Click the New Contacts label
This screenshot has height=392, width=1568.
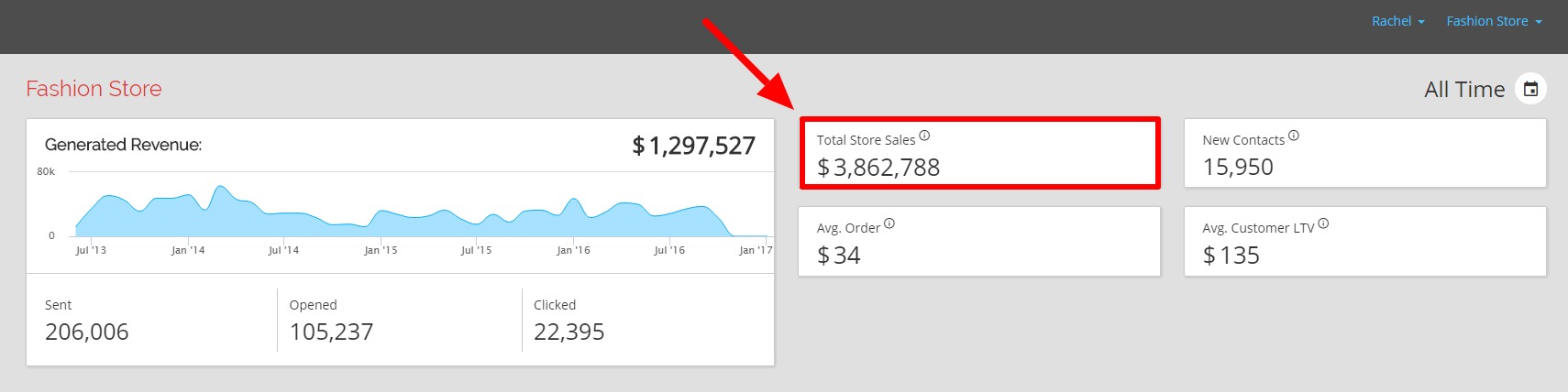tap(1243, 140)
